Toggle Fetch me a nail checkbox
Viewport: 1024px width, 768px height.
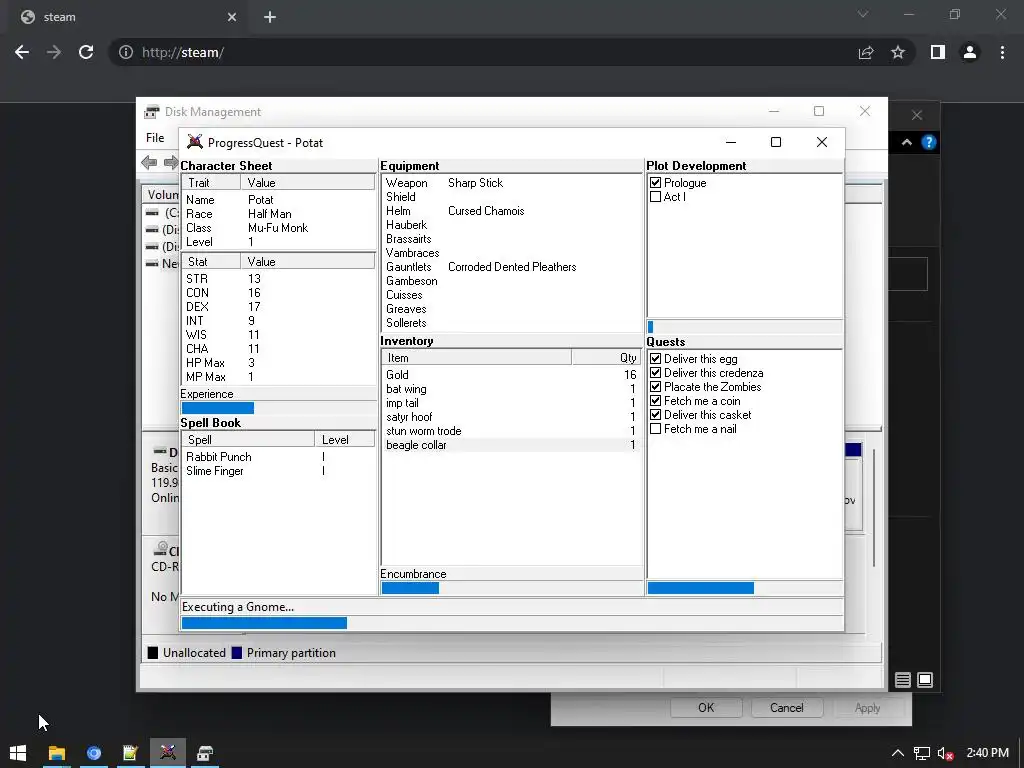click(x=656, y=429)
